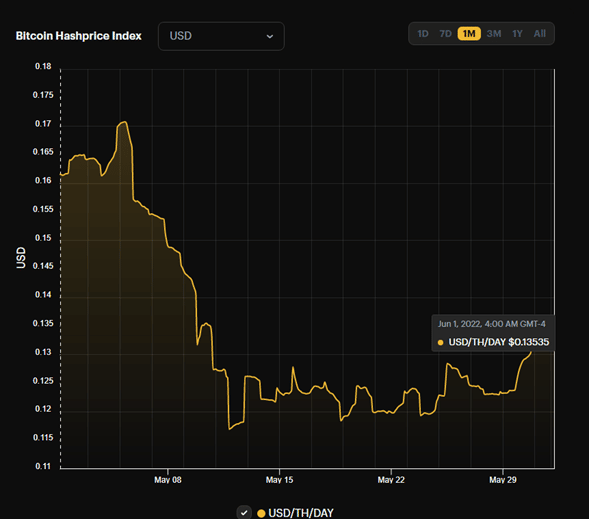Click the 0.145 y-axis label

(x=43, y=266)
